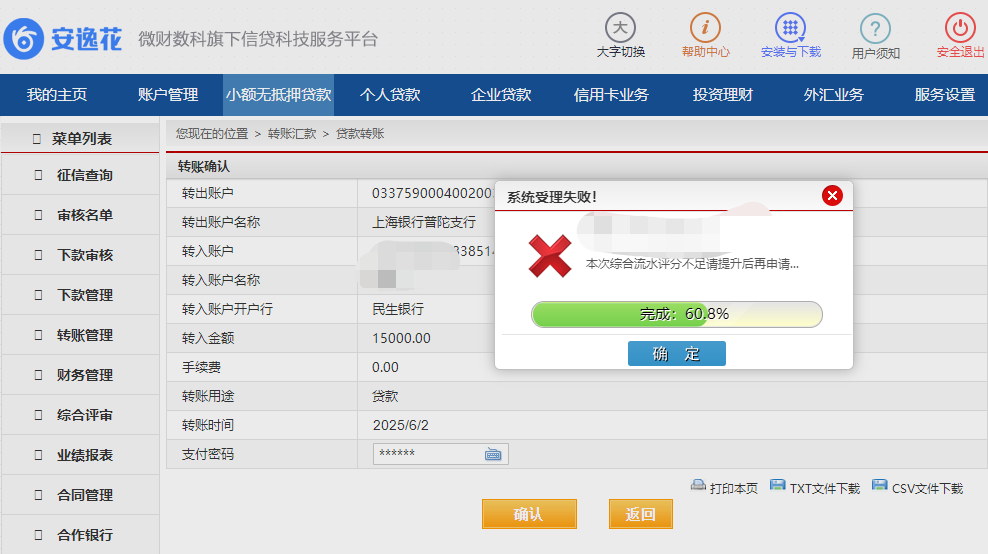Click the 2025/6/2 transfer date

401,425
